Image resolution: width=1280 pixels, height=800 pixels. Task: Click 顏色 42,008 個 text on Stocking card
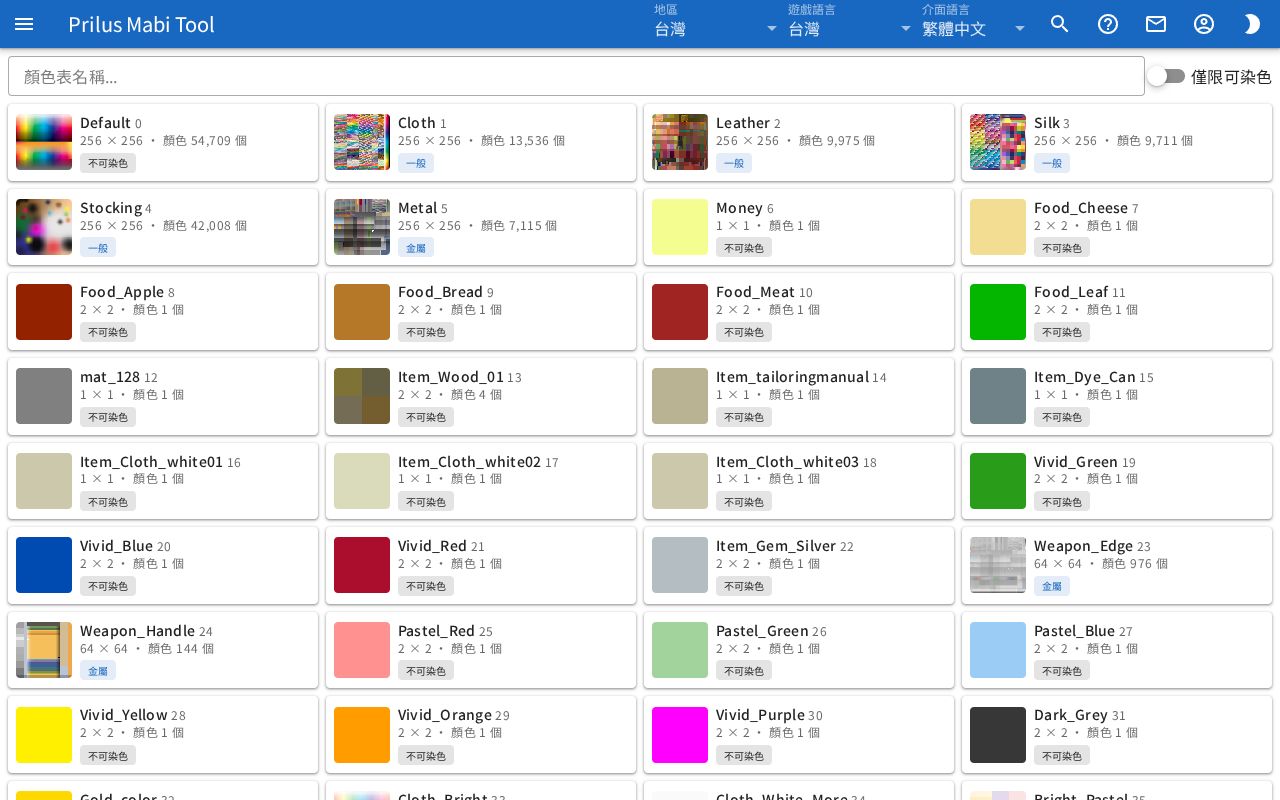point(205,226)
